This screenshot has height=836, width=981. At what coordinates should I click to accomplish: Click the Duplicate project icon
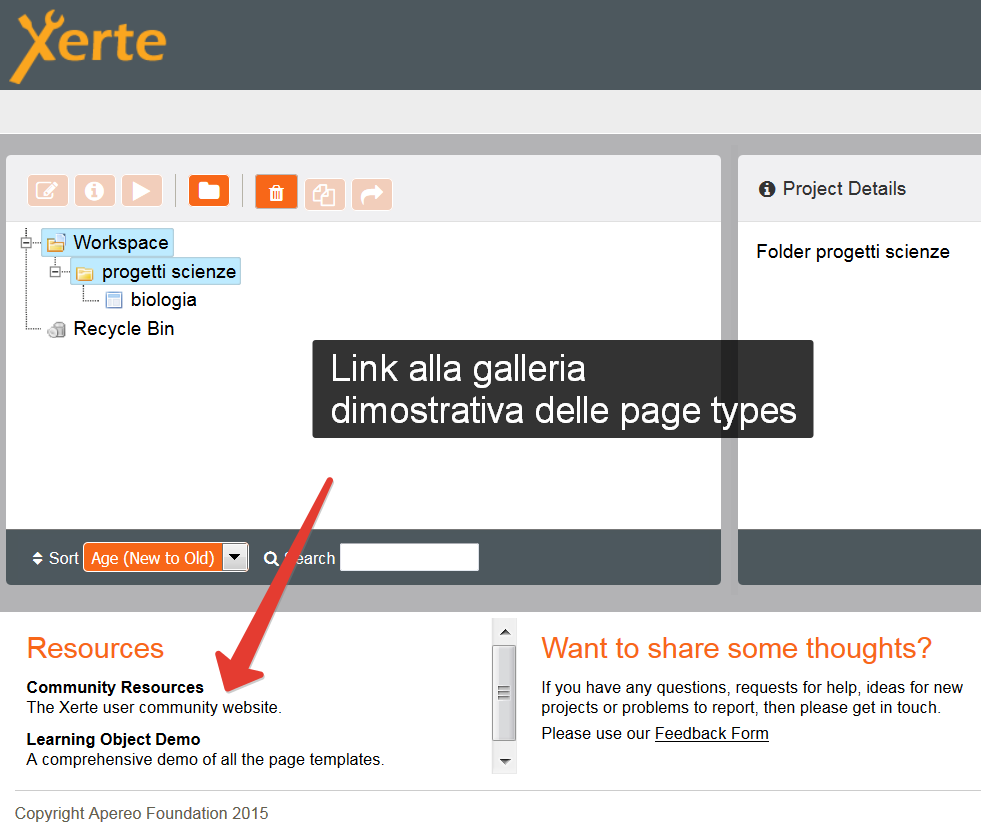[x=325, y=195]
